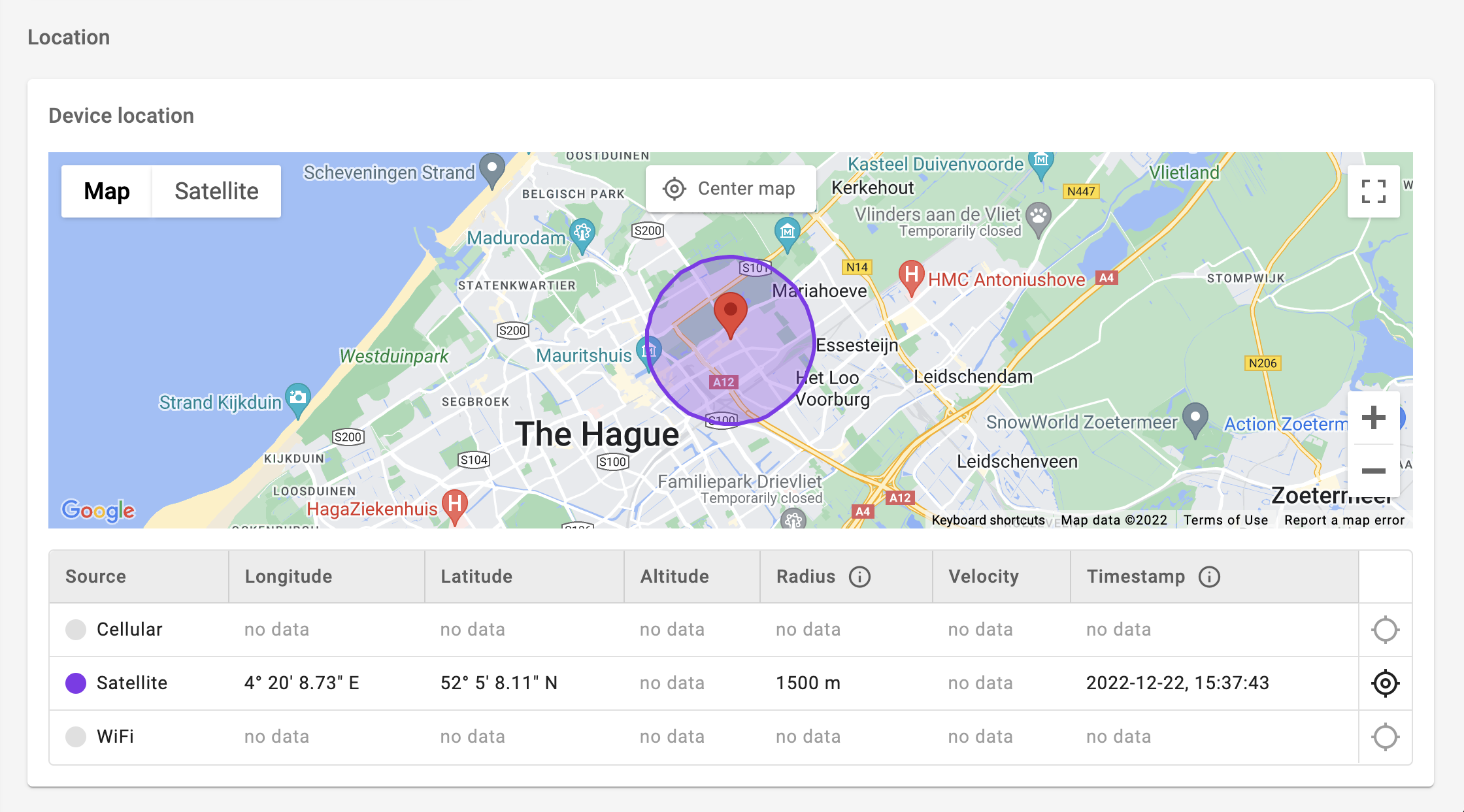Select the Cellular source row label

point(129,630)
